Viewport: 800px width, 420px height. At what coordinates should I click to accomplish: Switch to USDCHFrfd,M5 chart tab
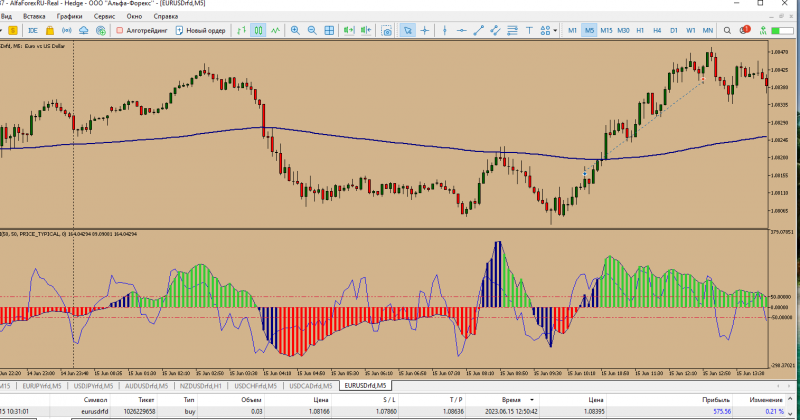point(255,386)
